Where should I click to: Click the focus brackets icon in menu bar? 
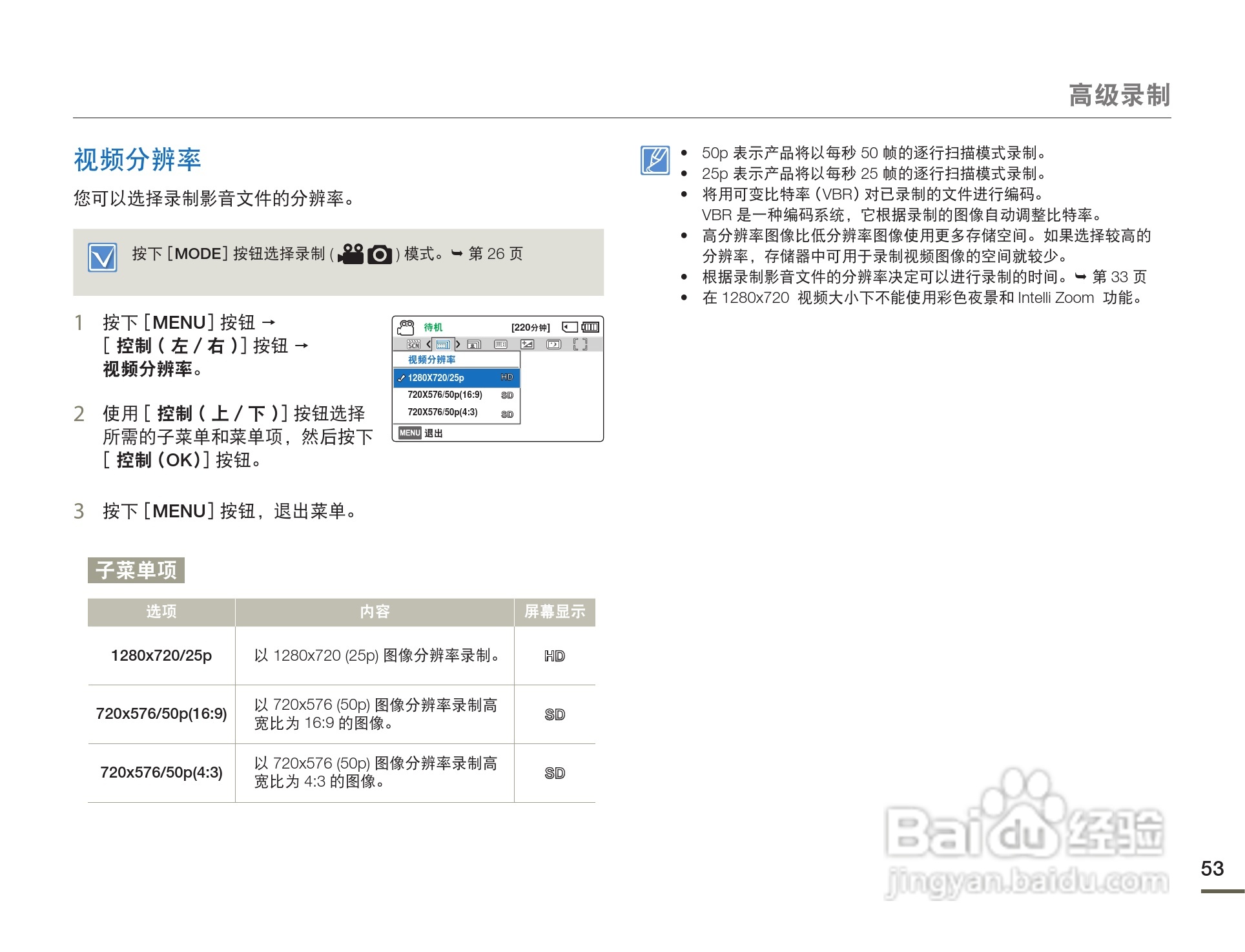581,345
